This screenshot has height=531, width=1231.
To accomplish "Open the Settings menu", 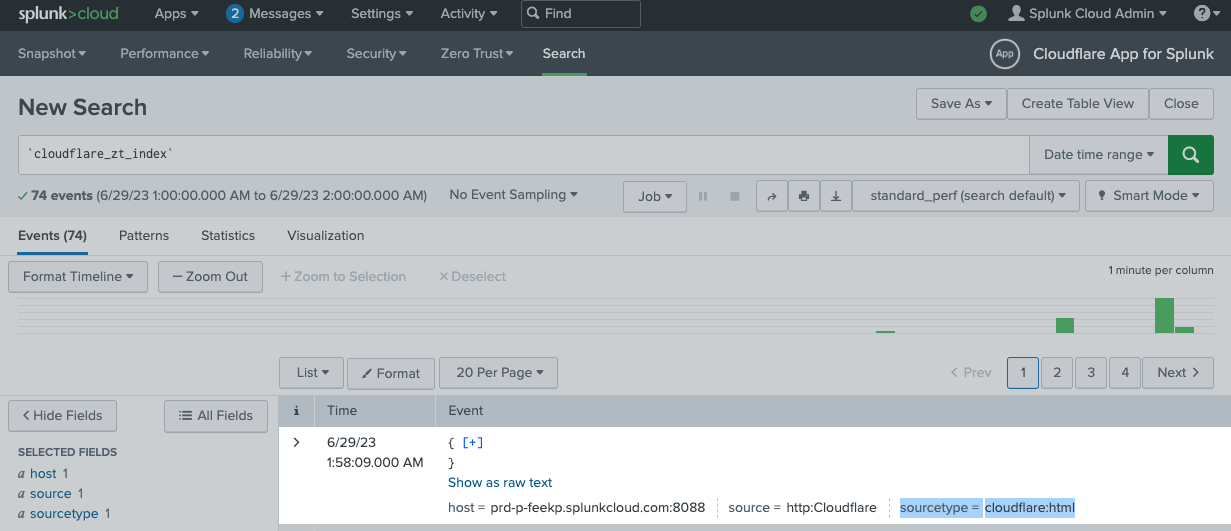I will (382, 14).
